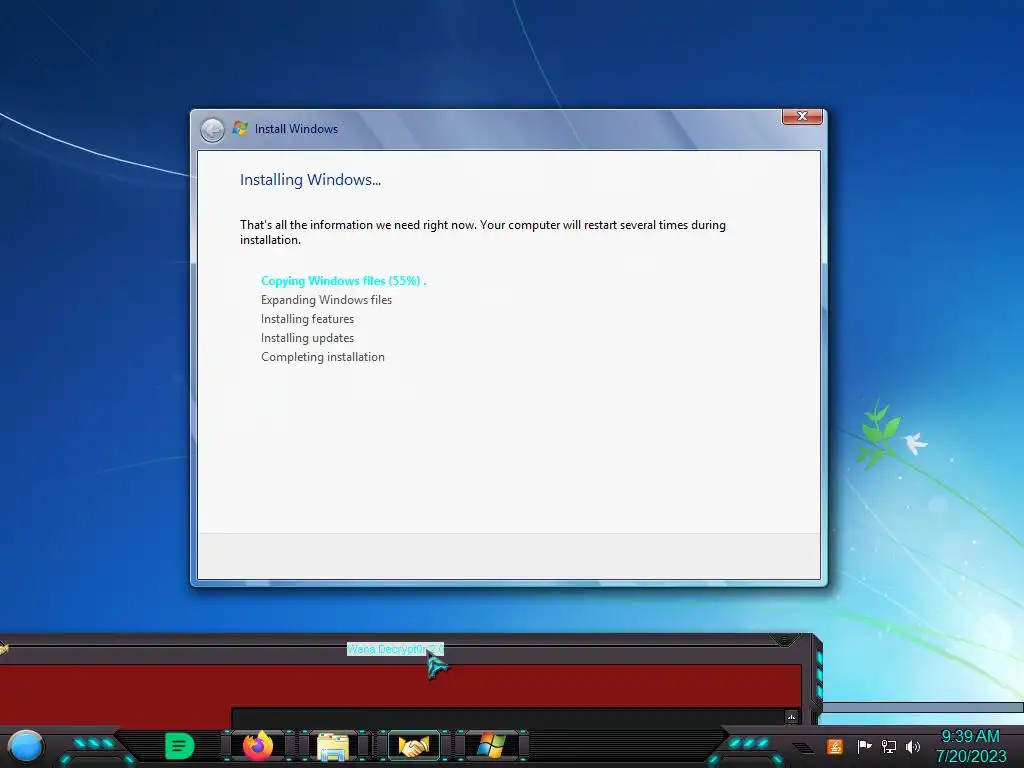Screen dimensions: 1024x768
Task: Click the clock showing 9:39 AM
Action: pos(970,746)
